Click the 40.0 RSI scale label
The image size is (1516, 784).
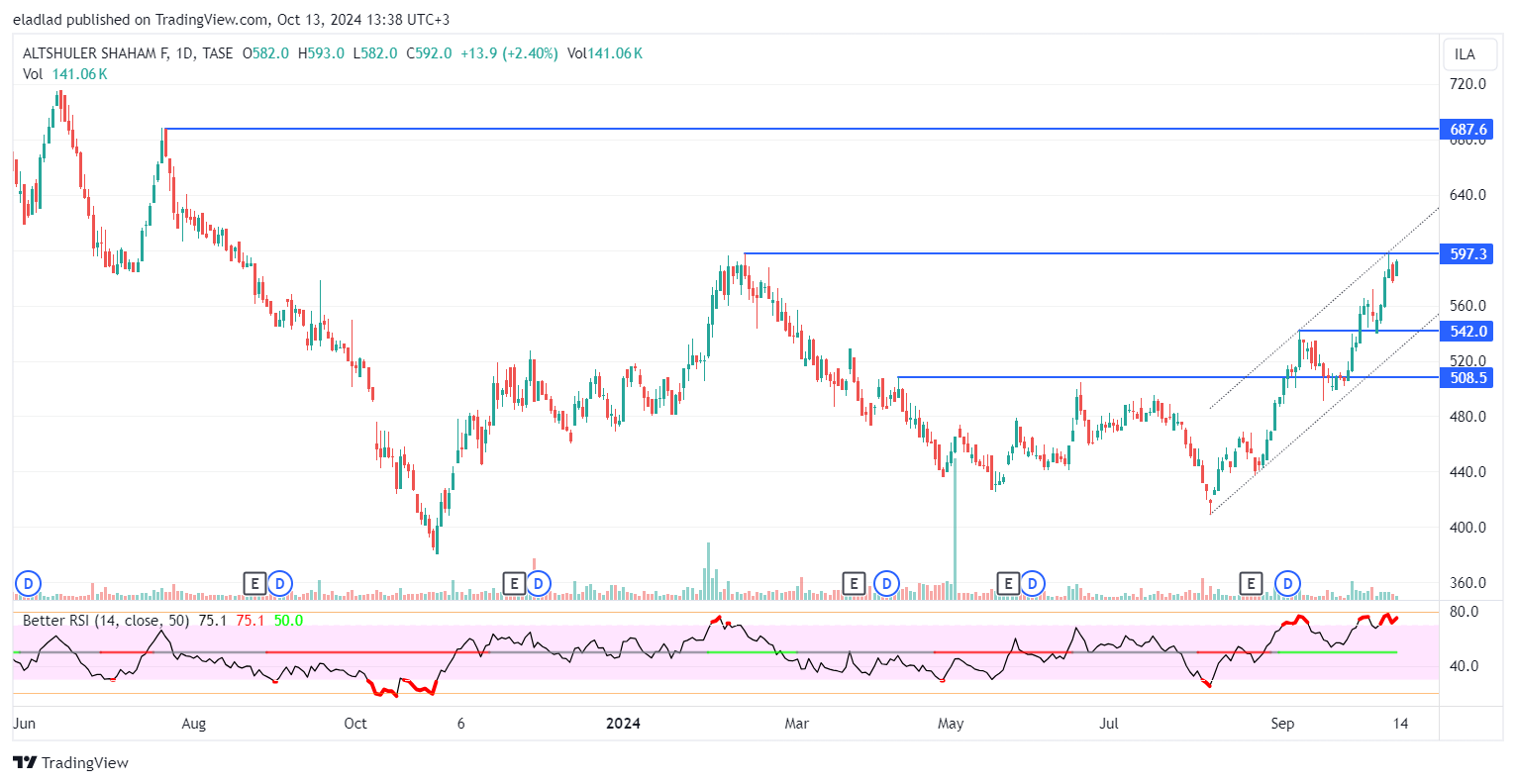(x=1464, y=666)
